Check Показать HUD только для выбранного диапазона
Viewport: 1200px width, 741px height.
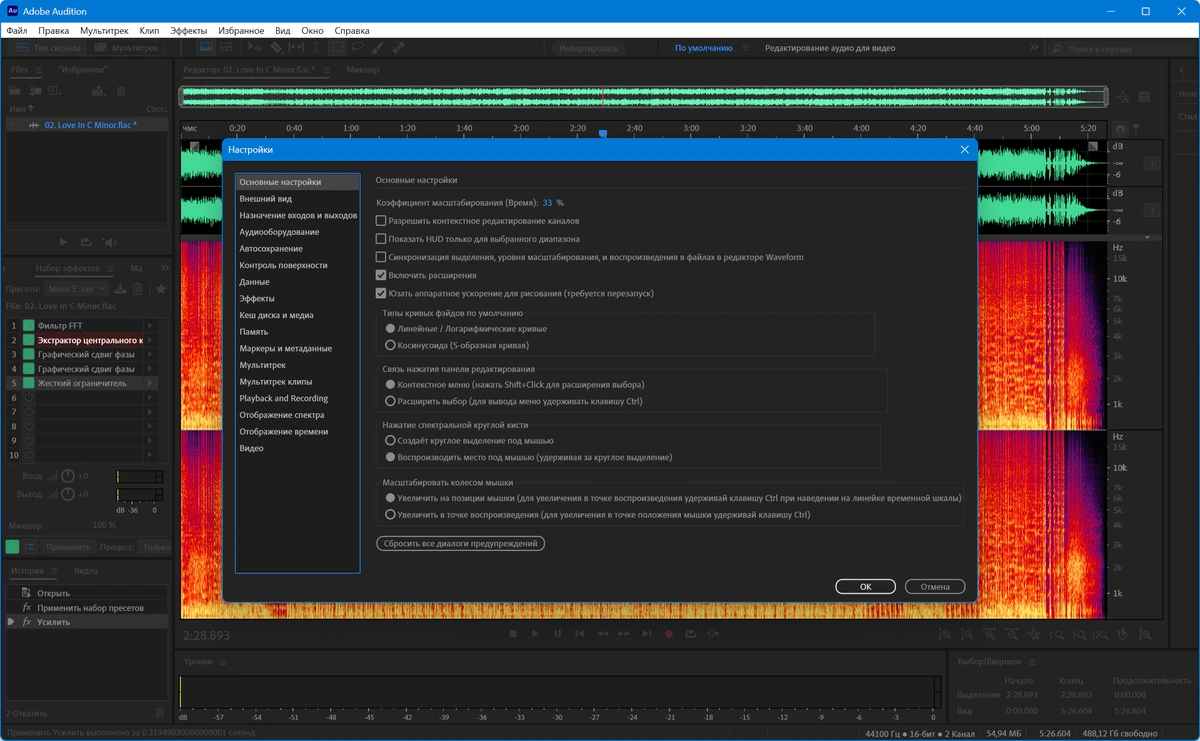(380, 239)
